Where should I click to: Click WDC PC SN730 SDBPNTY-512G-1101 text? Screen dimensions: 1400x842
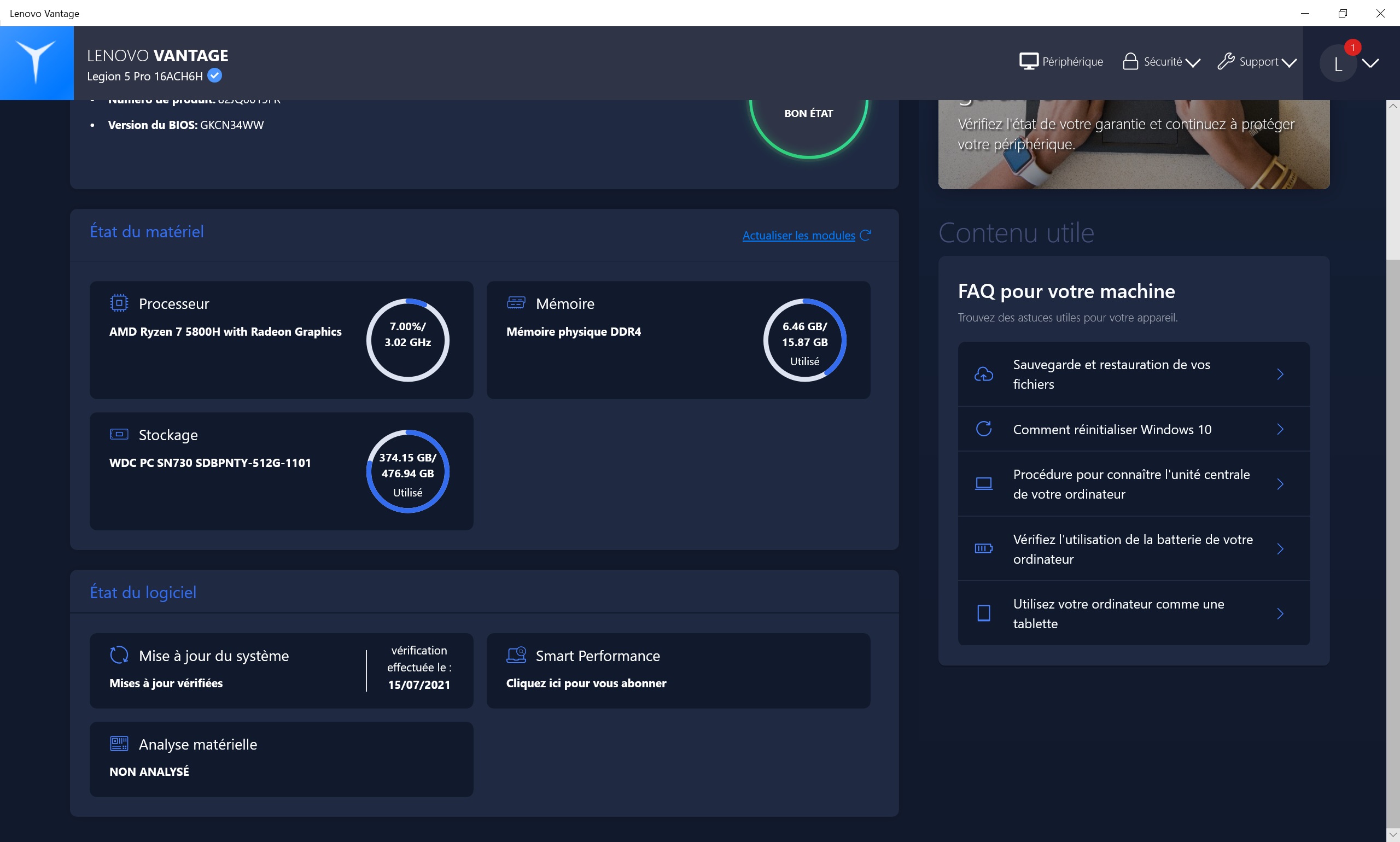pos(209,463)
